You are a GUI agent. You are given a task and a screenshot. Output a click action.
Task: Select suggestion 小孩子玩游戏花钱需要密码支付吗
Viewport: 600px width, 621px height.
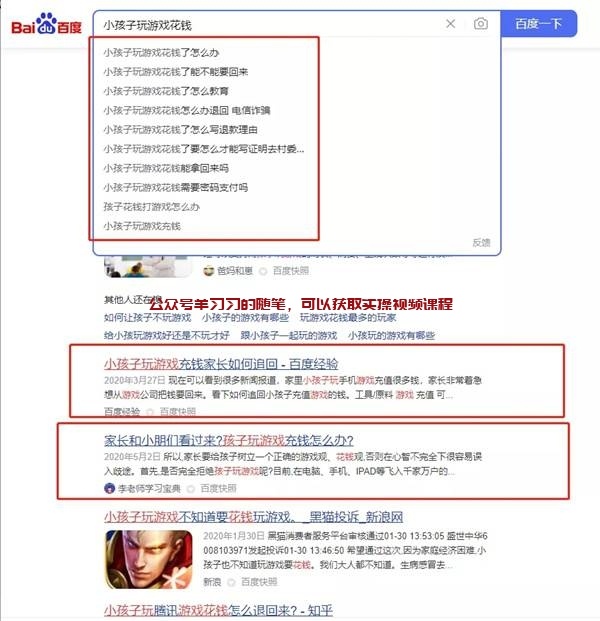tap(176, 187)
